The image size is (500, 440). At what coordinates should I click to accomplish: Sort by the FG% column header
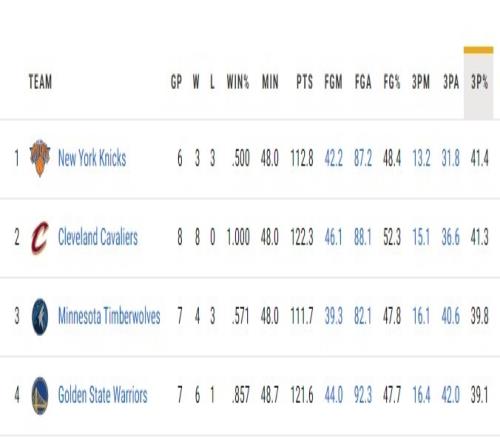pyautogui.click(x=392, y=82)
